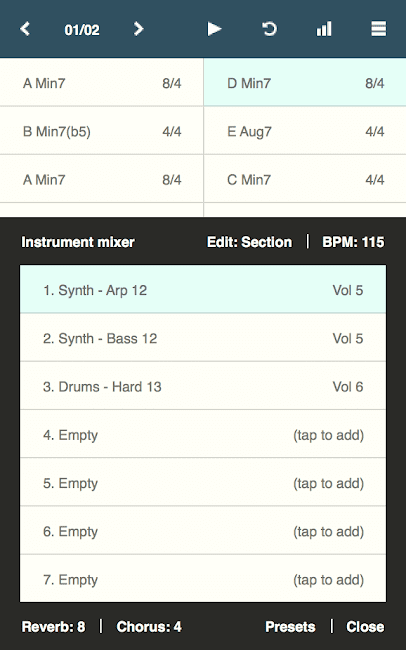
Task: Select the Synth - Arp 12 track
Action: [203, 289]
